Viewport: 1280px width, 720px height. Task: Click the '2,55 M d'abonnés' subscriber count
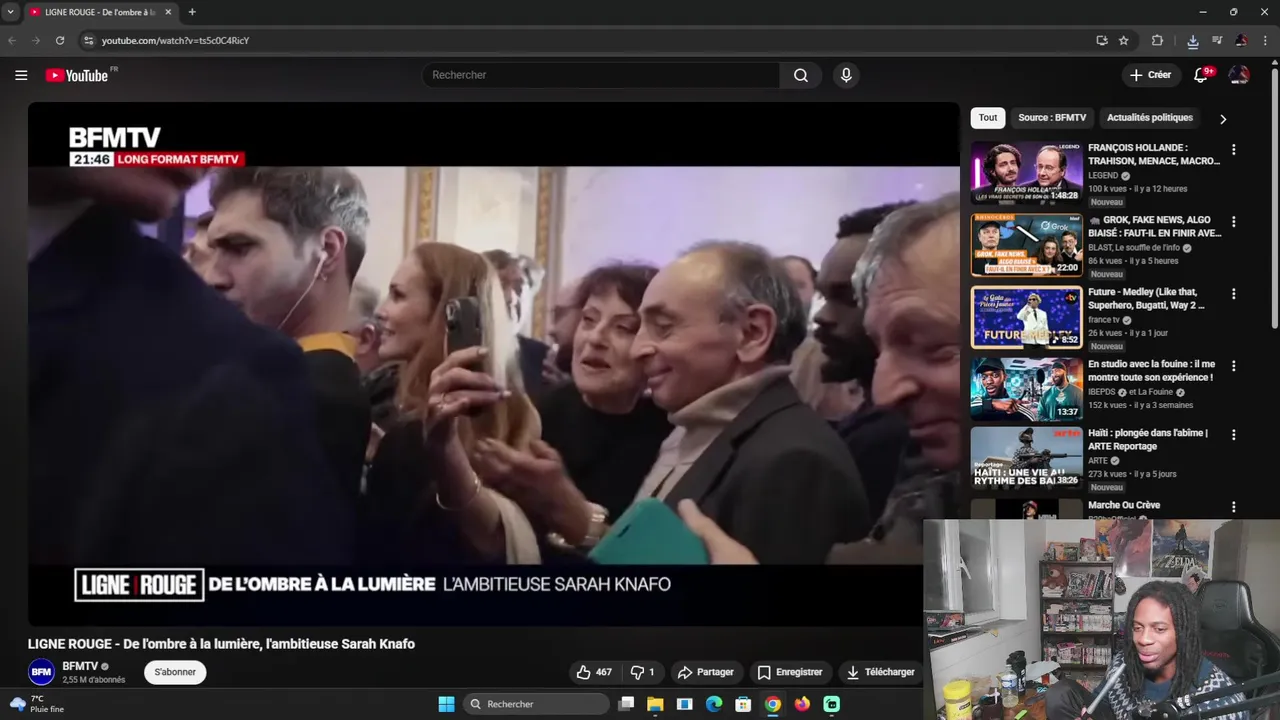pyautogui.click(x=94, y=680)
